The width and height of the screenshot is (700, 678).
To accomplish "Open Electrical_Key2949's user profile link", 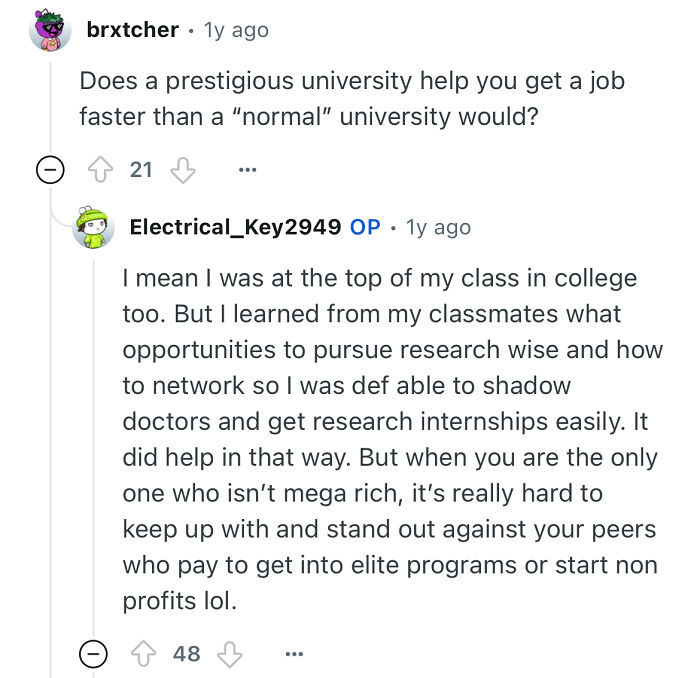I will 235,227.
